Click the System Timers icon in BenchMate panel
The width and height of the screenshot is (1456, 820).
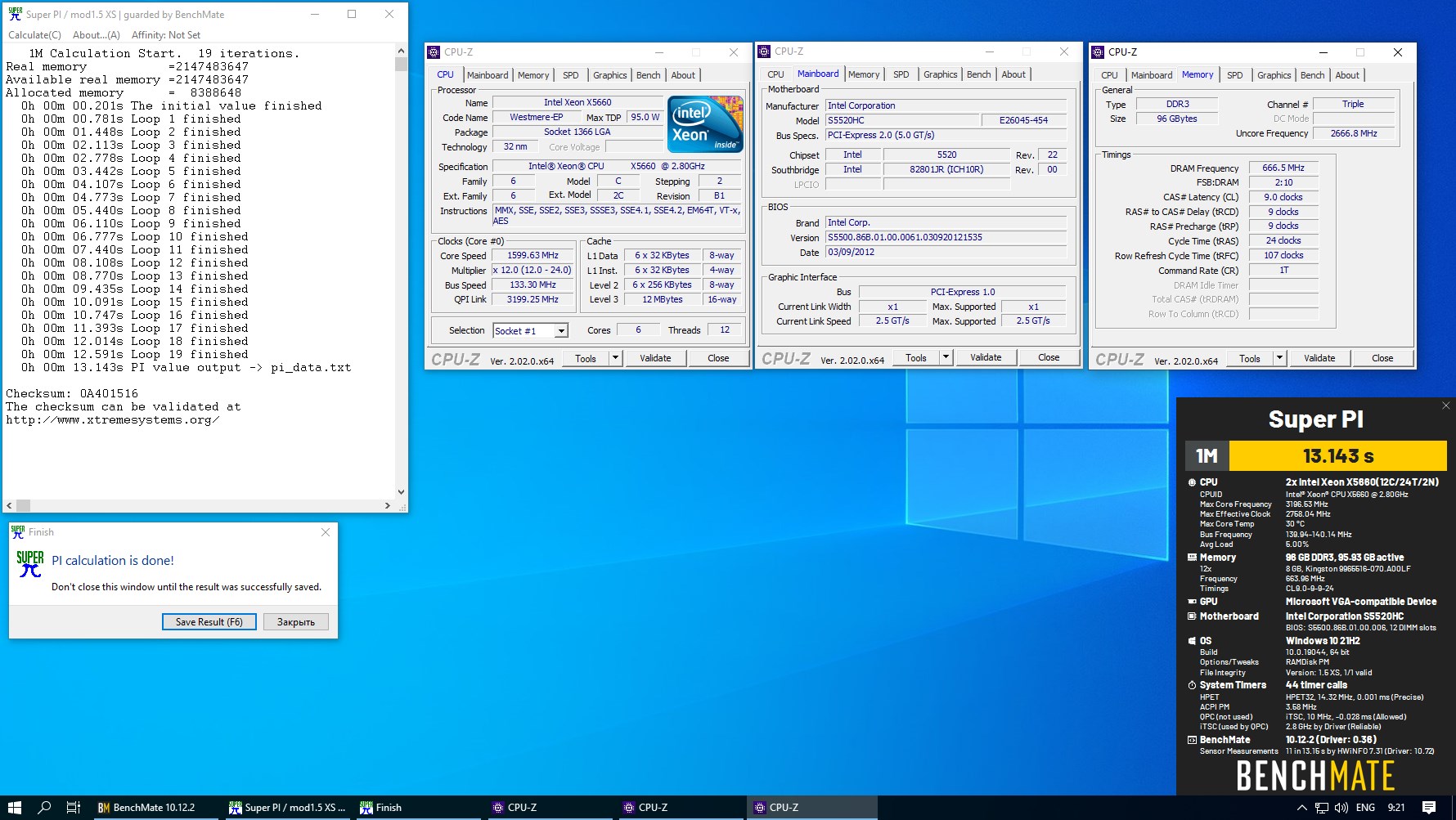[x=1192, y=685]
